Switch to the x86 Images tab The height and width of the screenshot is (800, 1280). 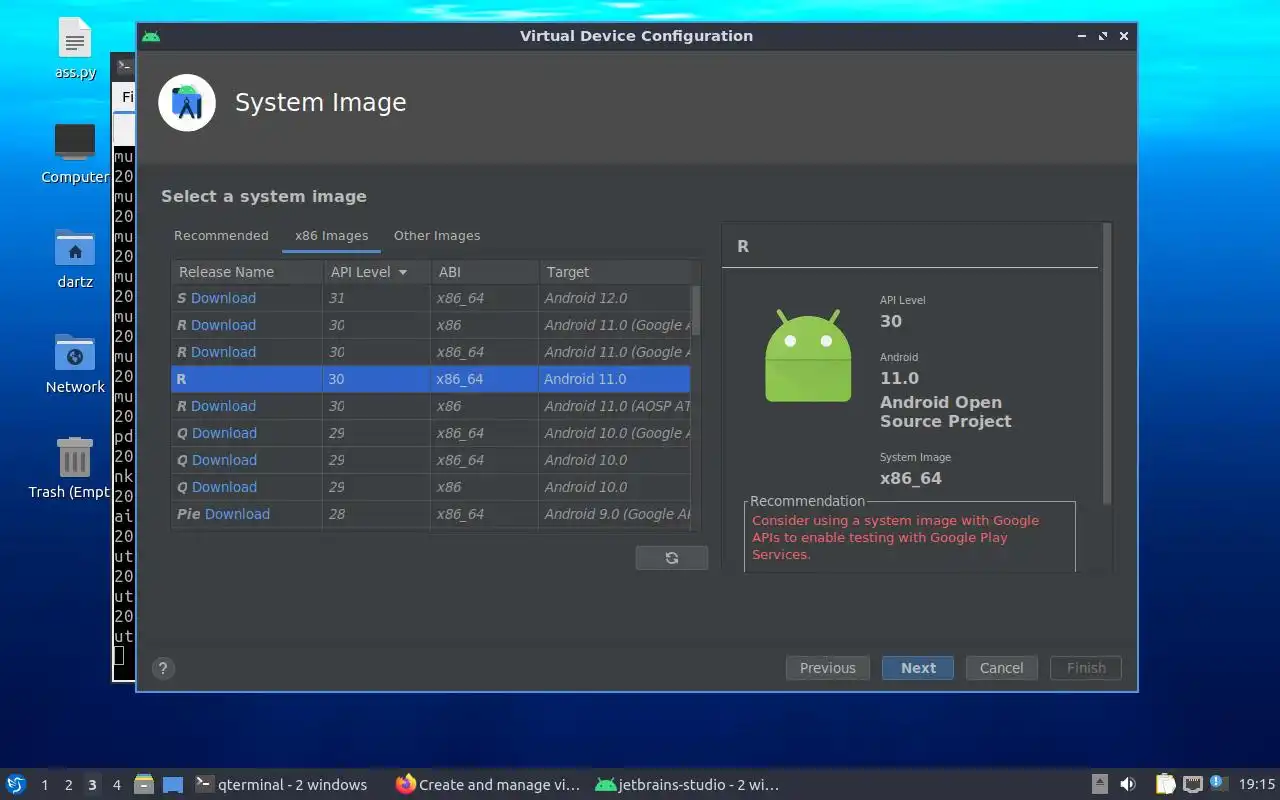[331, 236]
